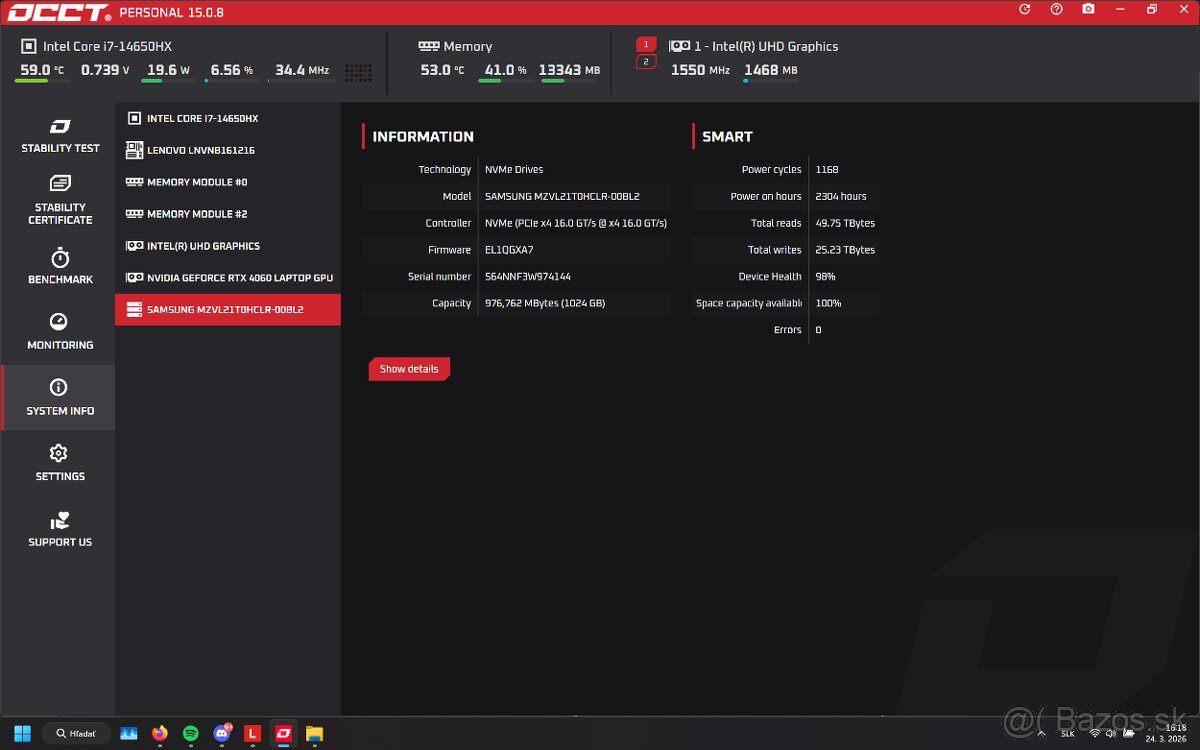
Task: Open the Stability Test panel
Action: [59, 134]
